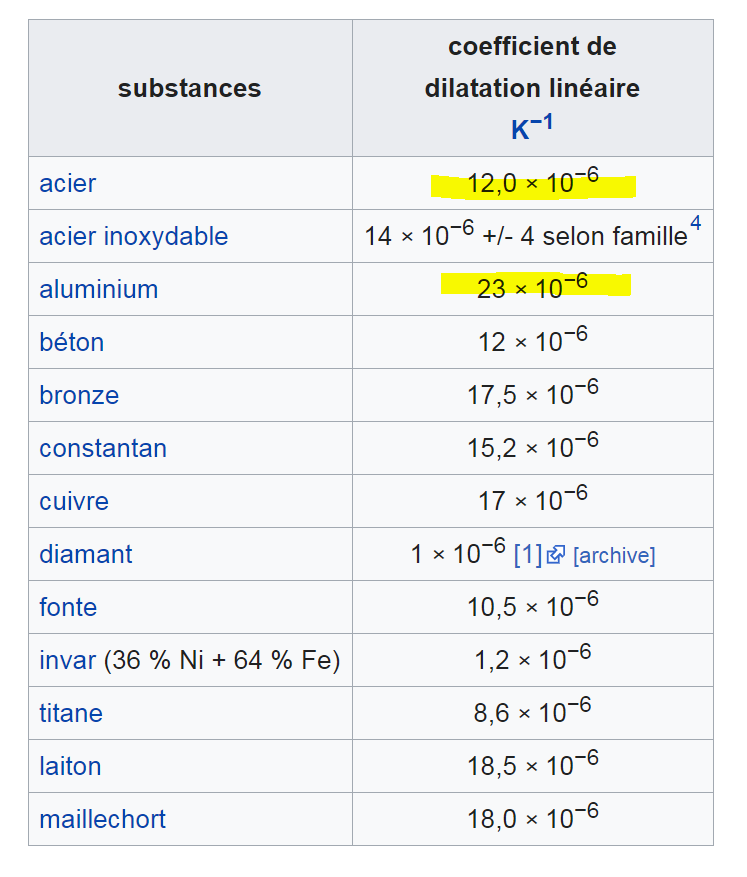
Task: Open the maillechort link
Action: [102, 820]
